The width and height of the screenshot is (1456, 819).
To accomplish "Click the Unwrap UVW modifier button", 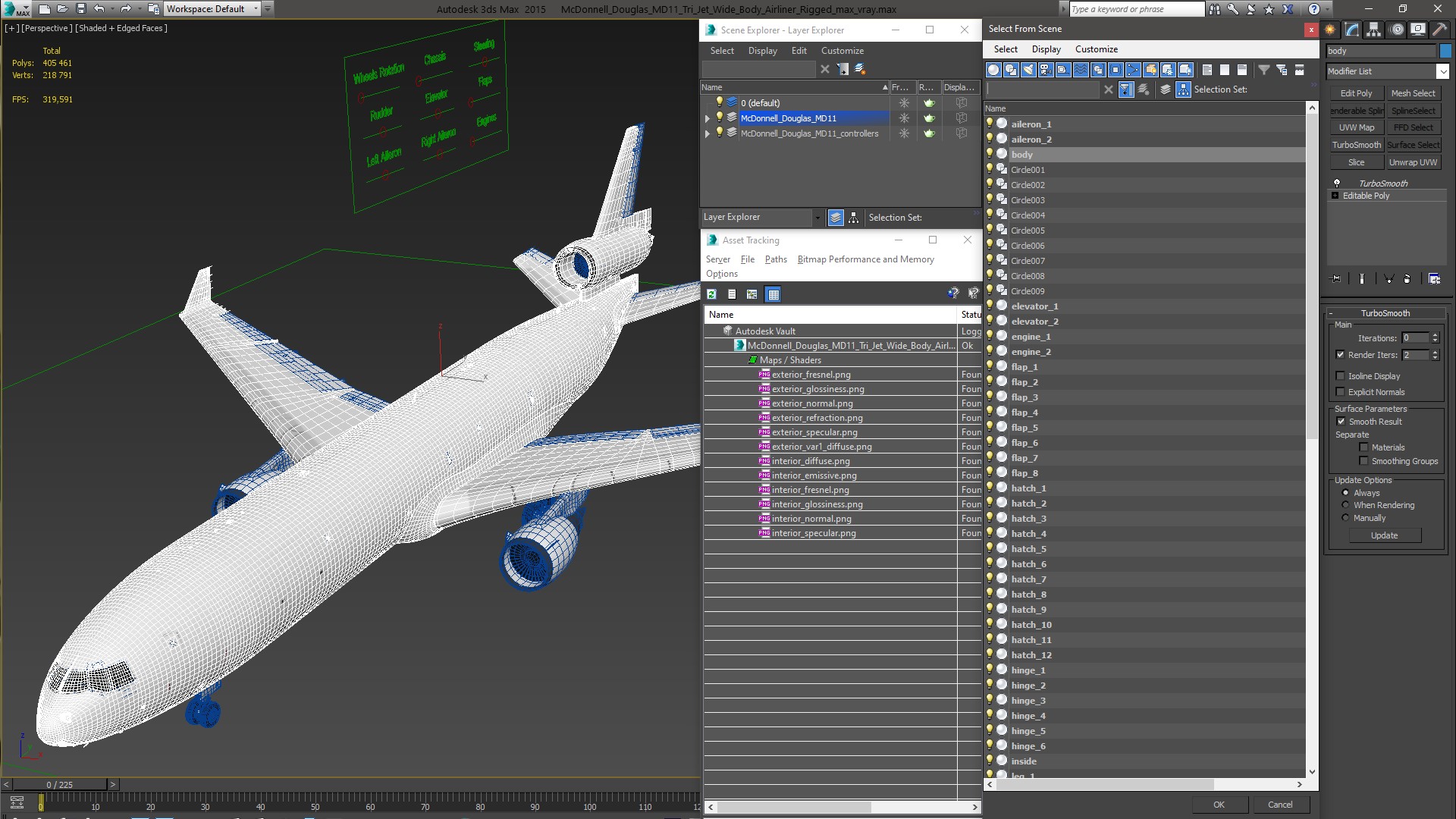I will click(x=1413, y=162).
